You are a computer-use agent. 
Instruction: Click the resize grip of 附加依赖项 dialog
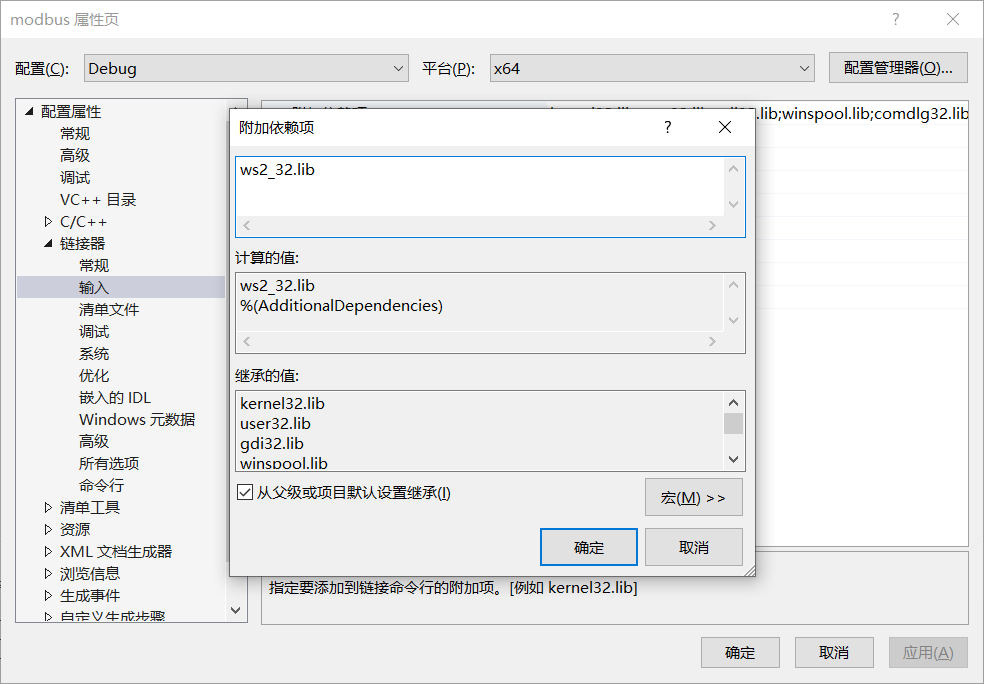coord(749,570)
